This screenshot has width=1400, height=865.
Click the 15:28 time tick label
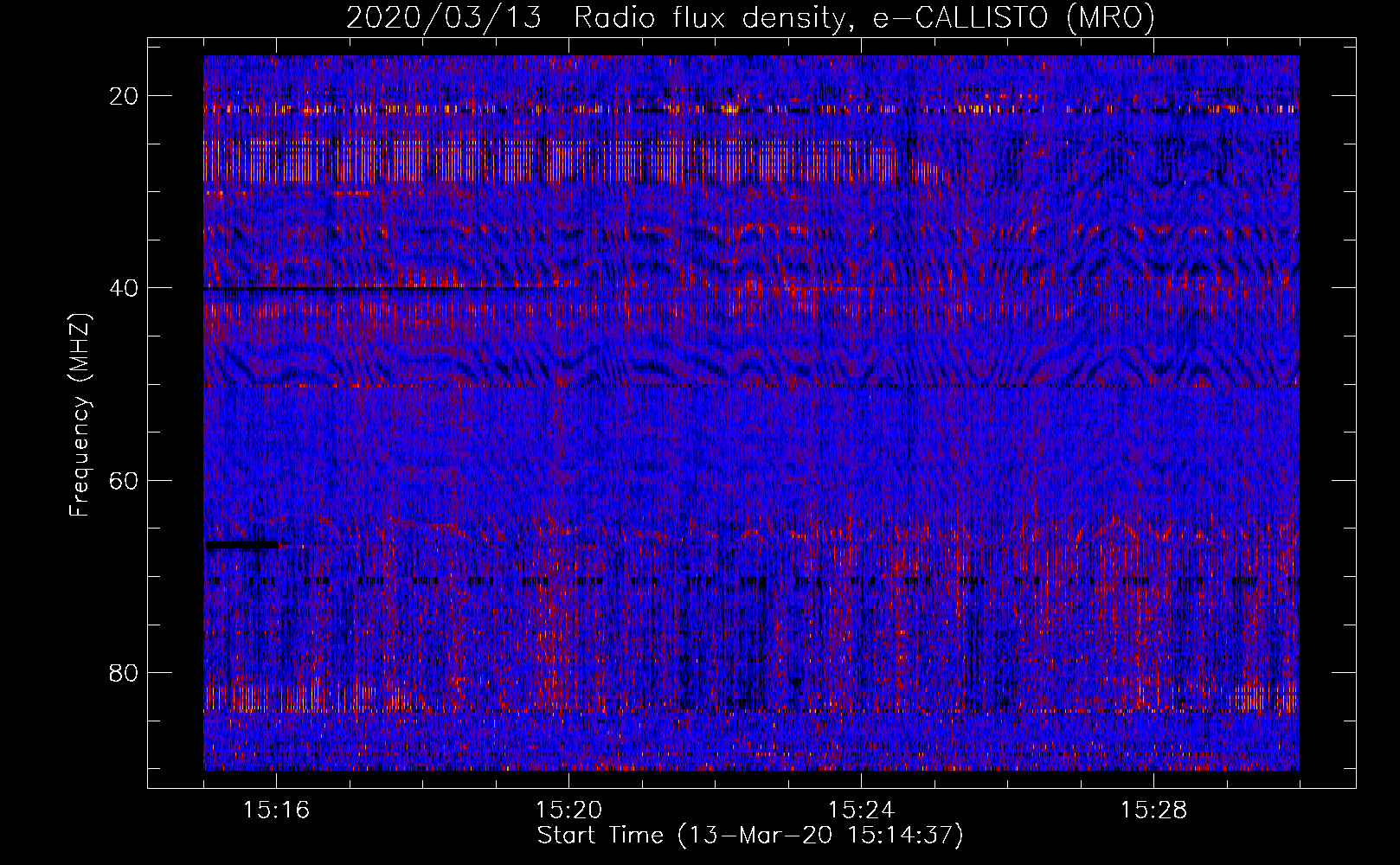click(1153, 811)
